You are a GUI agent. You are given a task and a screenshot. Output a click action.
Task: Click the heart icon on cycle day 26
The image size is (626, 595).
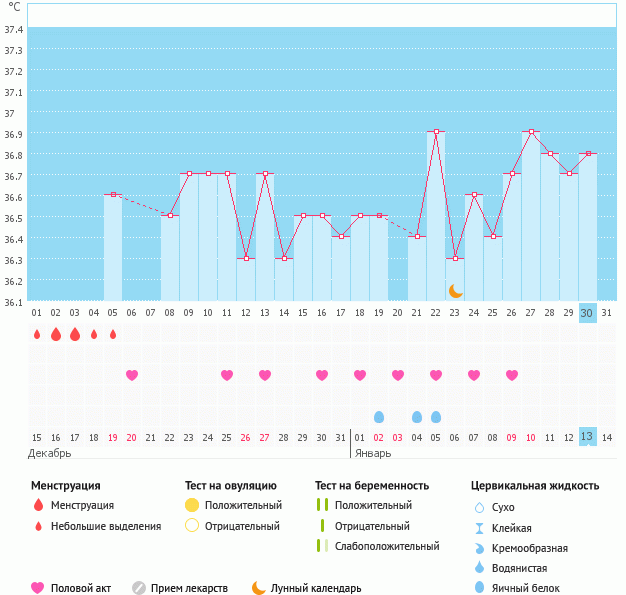tap(512, 375)
